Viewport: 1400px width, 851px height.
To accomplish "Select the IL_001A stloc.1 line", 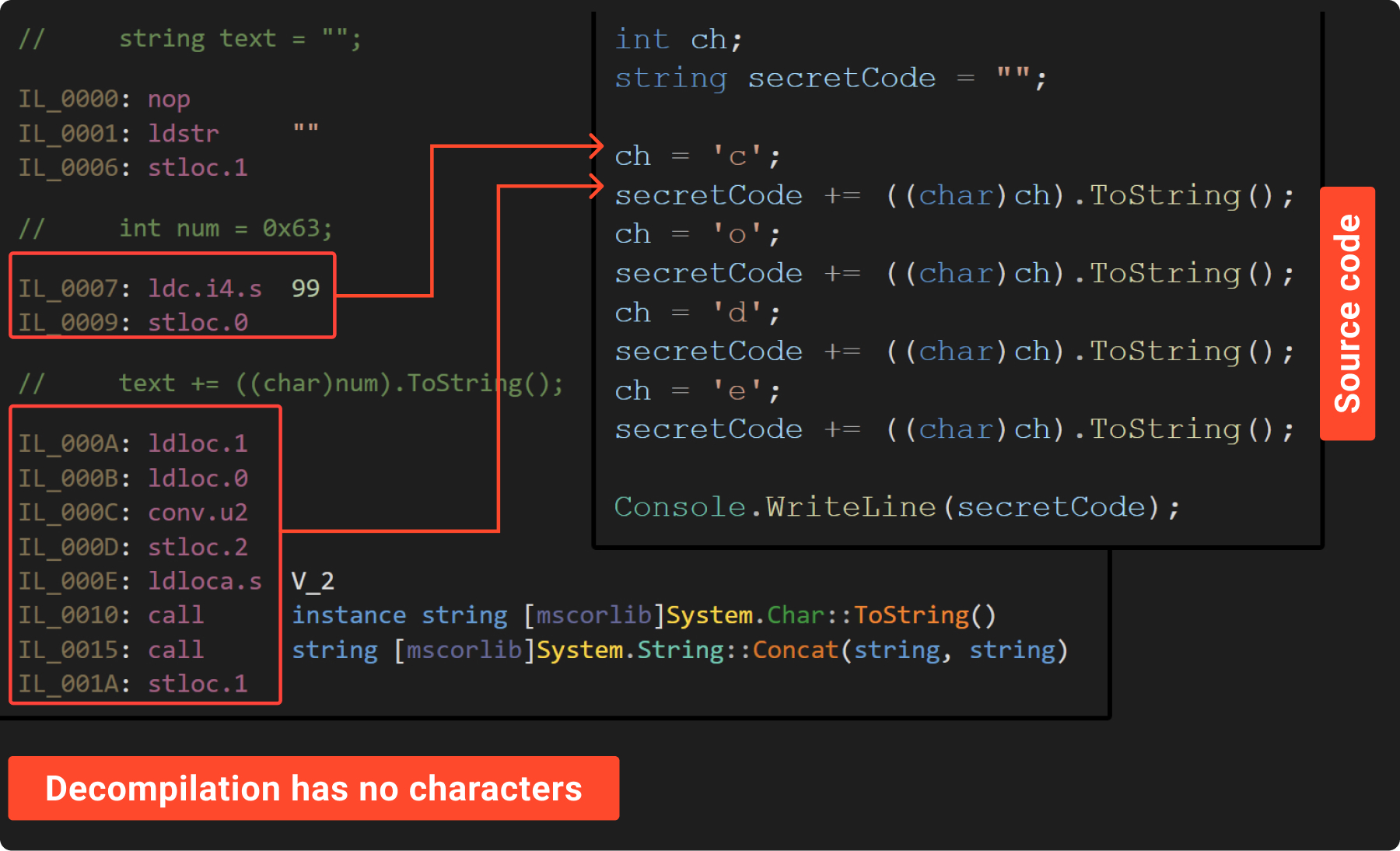I will pyautogui.click(x=133, y=684).
